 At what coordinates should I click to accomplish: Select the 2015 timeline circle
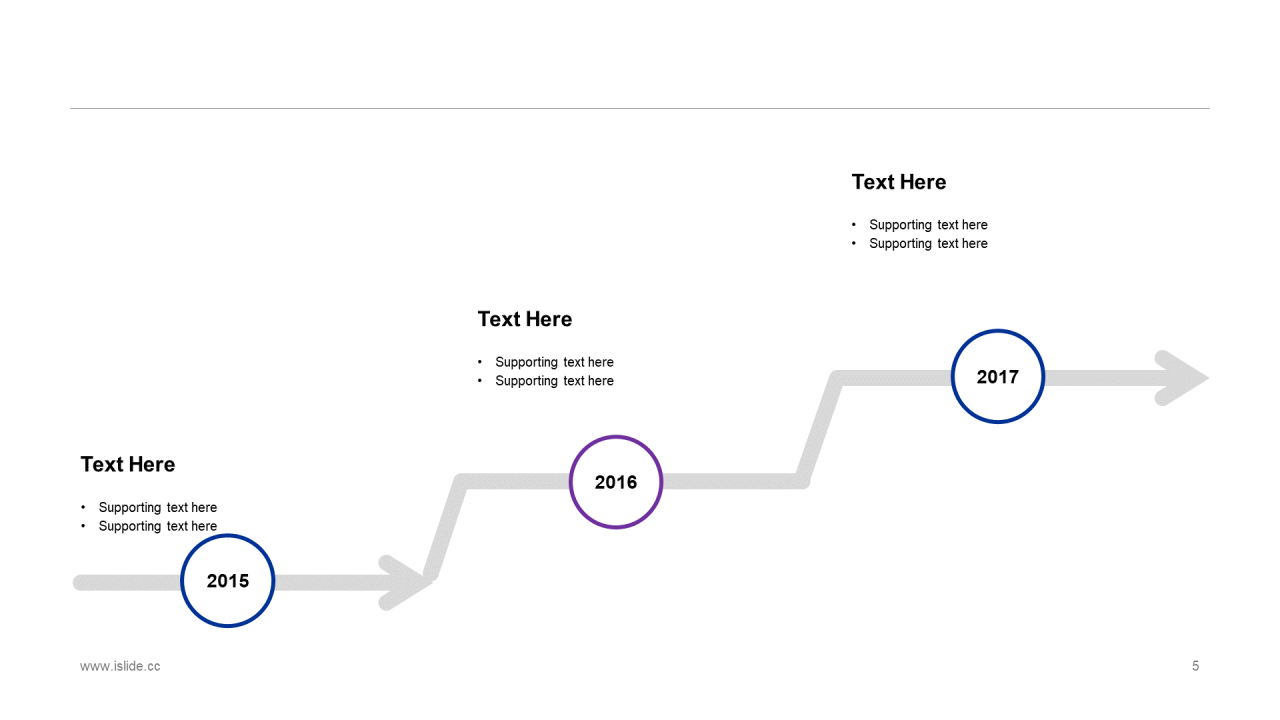[228, 581]
